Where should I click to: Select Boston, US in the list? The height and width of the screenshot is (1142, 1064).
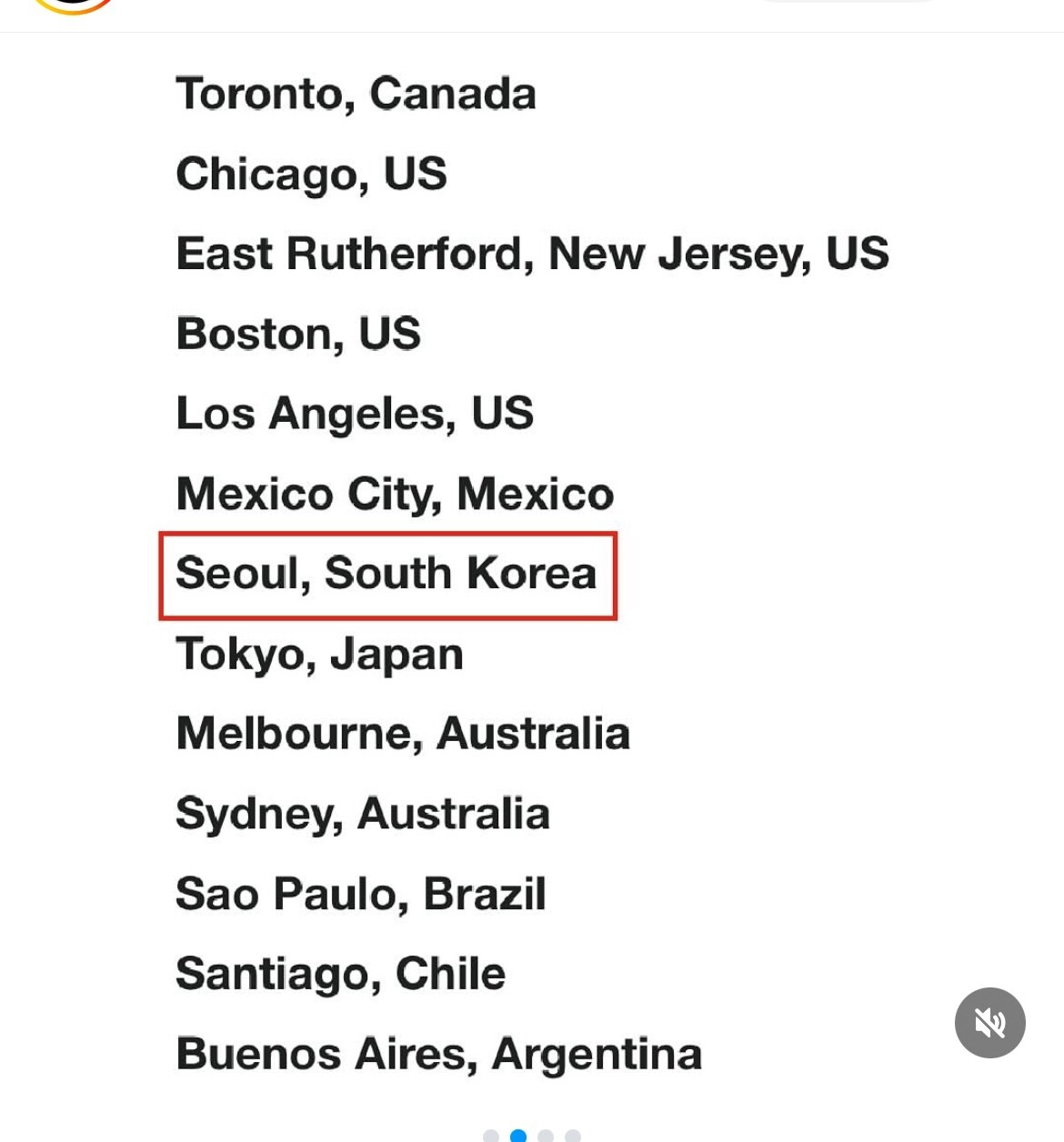298,334
